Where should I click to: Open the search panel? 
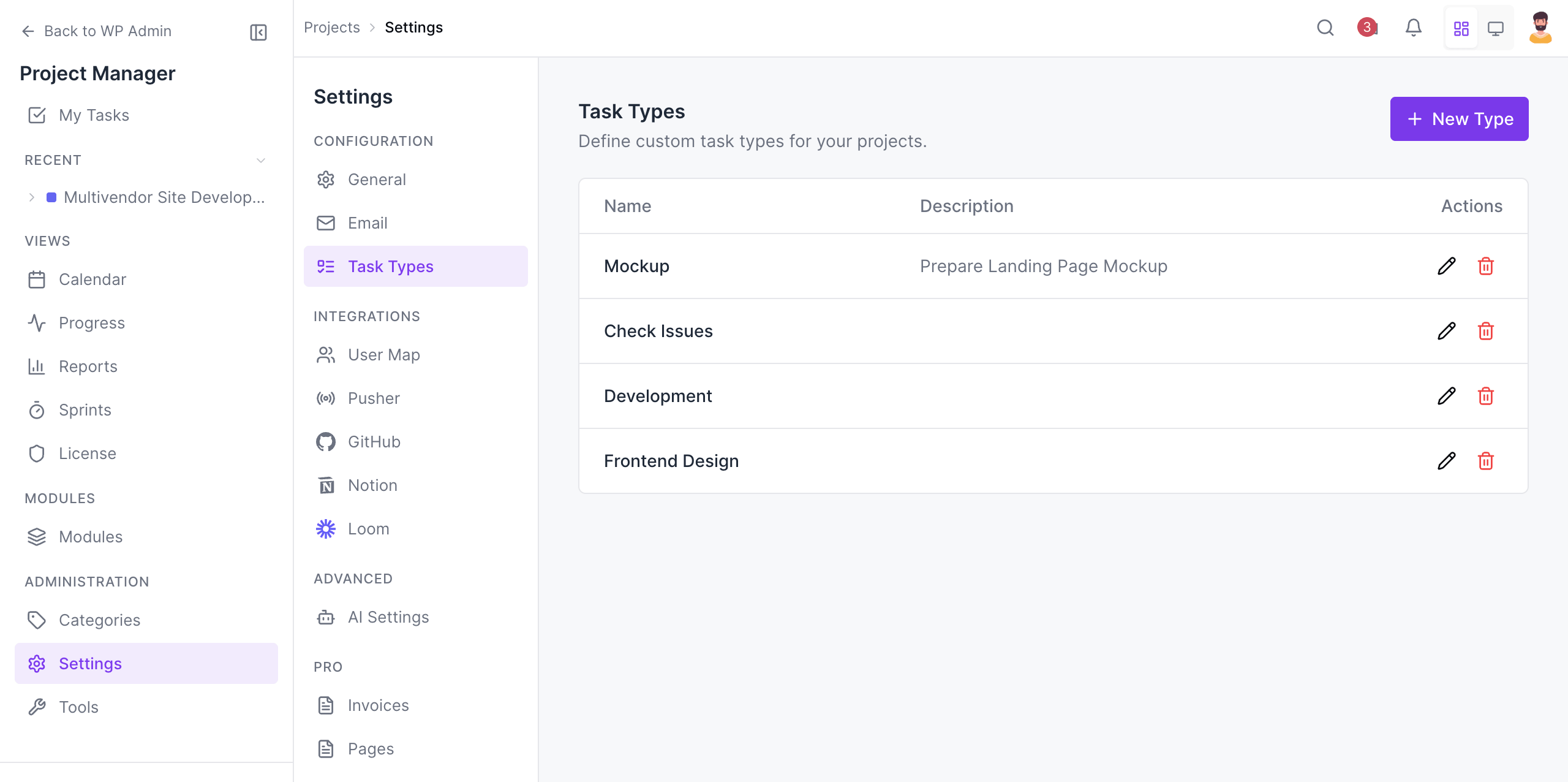click(x=1325, y=28)
